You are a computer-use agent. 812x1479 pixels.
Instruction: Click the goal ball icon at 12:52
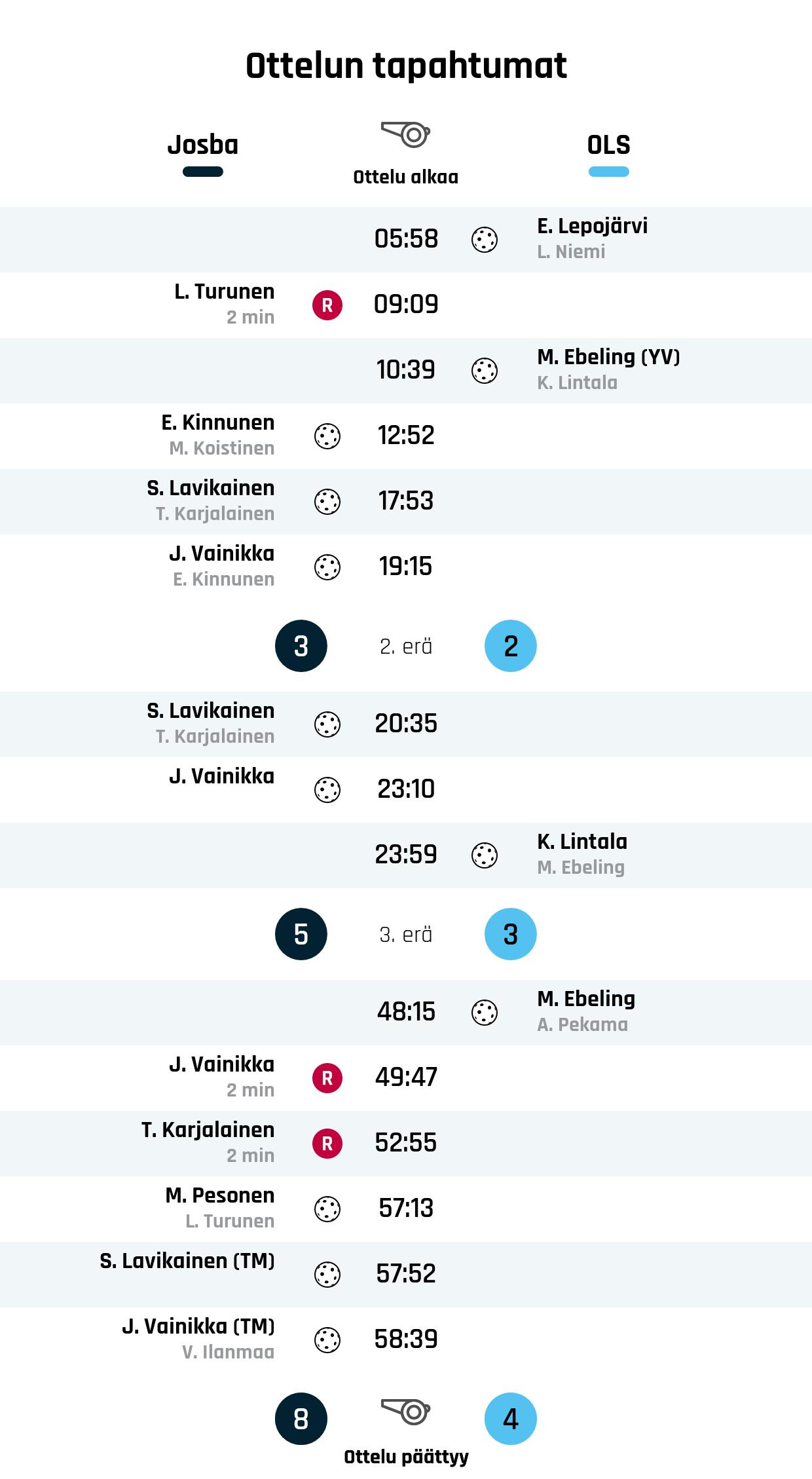pos(327,436)
